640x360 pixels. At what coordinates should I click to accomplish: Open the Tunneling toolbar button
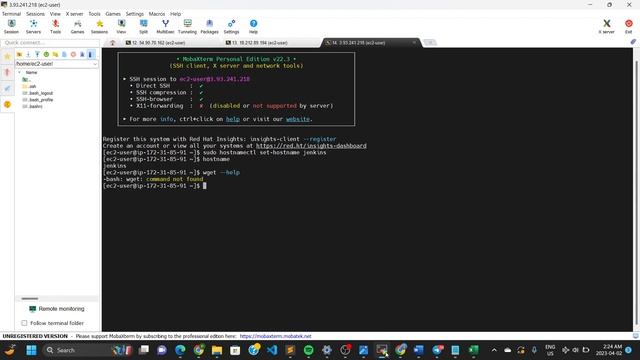click(x=187, y=27)
